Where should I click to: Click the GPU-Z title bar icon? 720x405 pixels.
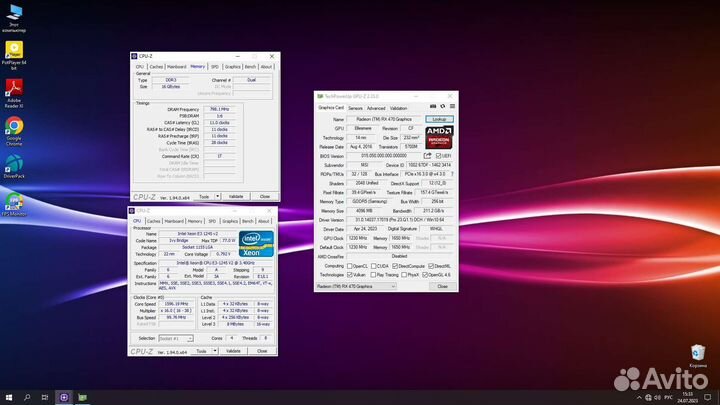click(x=320, y=96)
